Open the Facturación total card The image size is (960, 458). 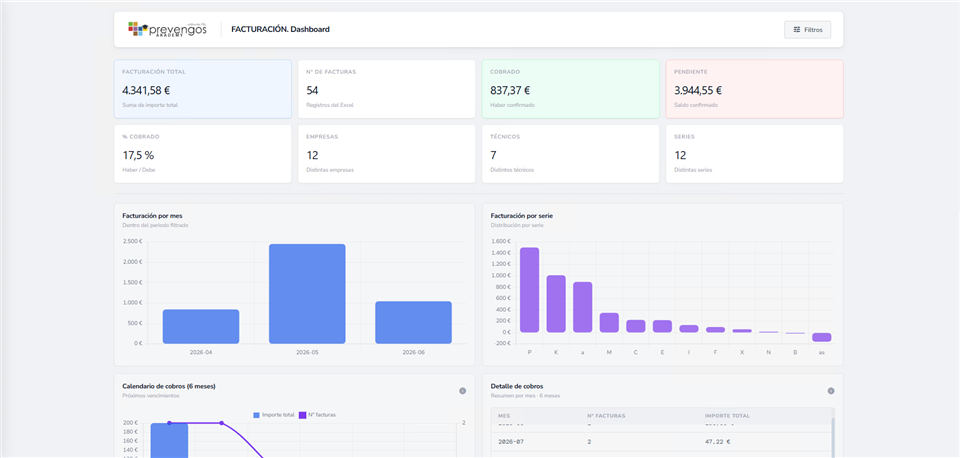[203, 89]
